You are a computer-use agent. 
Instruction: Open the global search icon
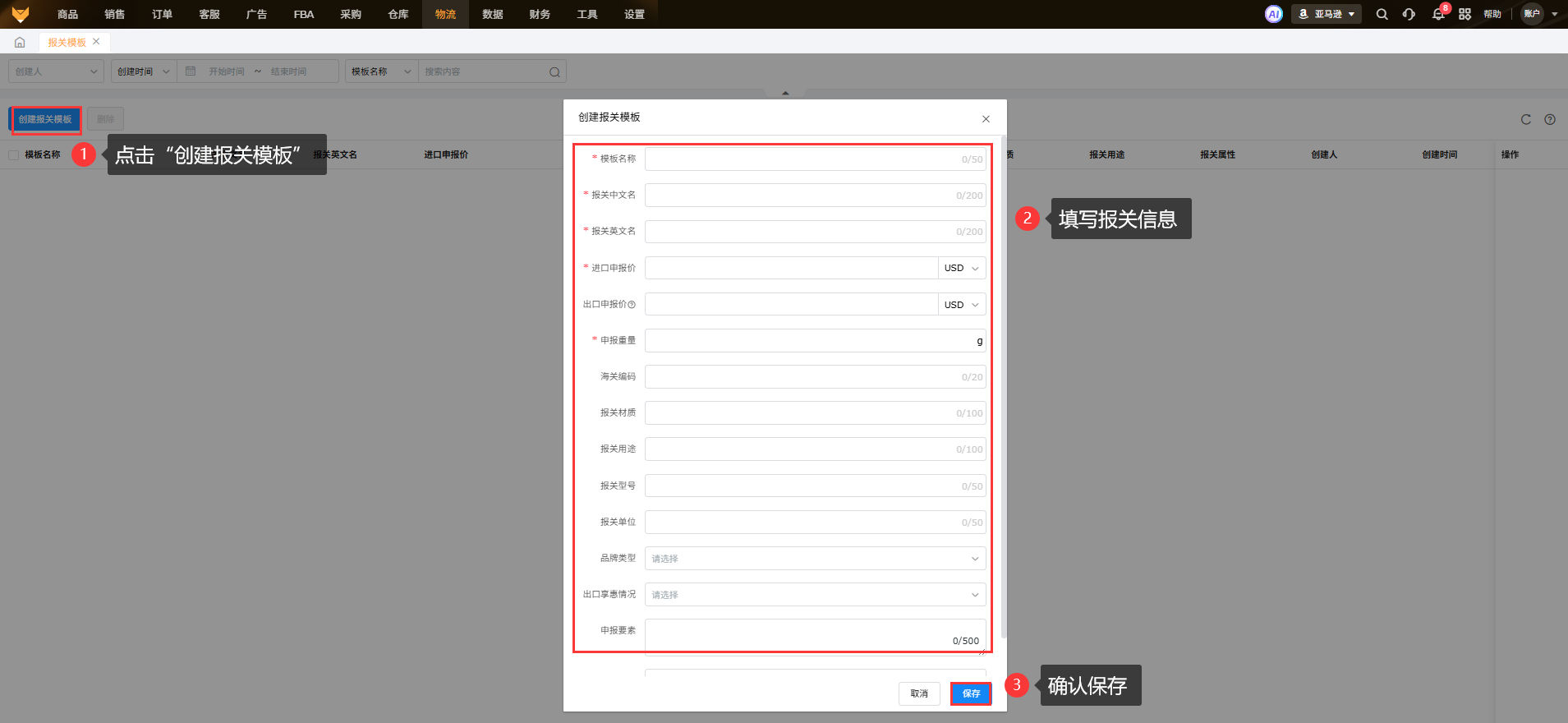click(x=1382, y=14)
